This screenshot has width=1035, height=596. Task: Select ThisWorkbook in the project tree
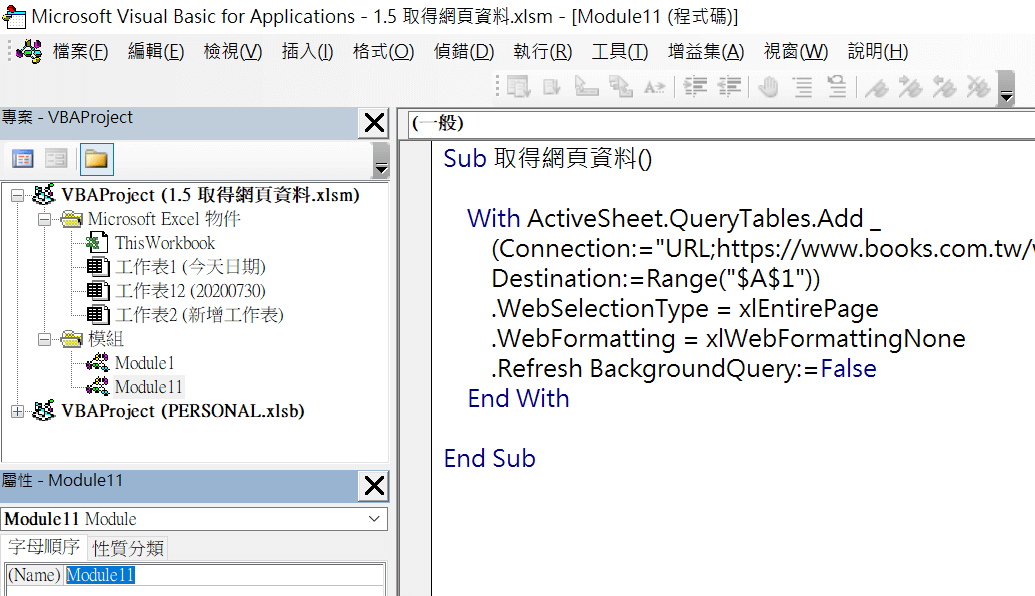tap(165, 243)
